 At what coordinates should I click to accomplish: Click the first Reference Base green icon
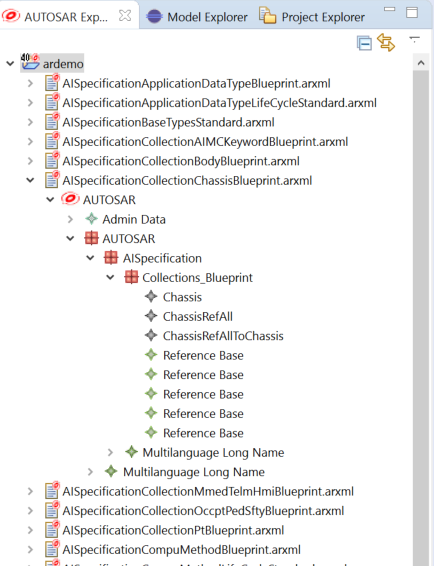point(151,355)
